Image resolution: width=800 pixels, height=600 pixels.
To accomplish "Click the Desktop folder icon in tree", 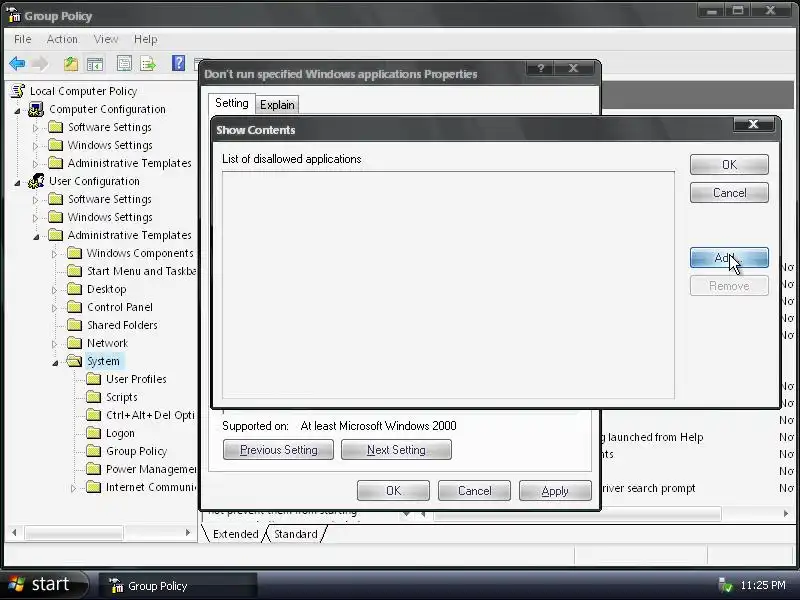I will [x=74, y=289].
